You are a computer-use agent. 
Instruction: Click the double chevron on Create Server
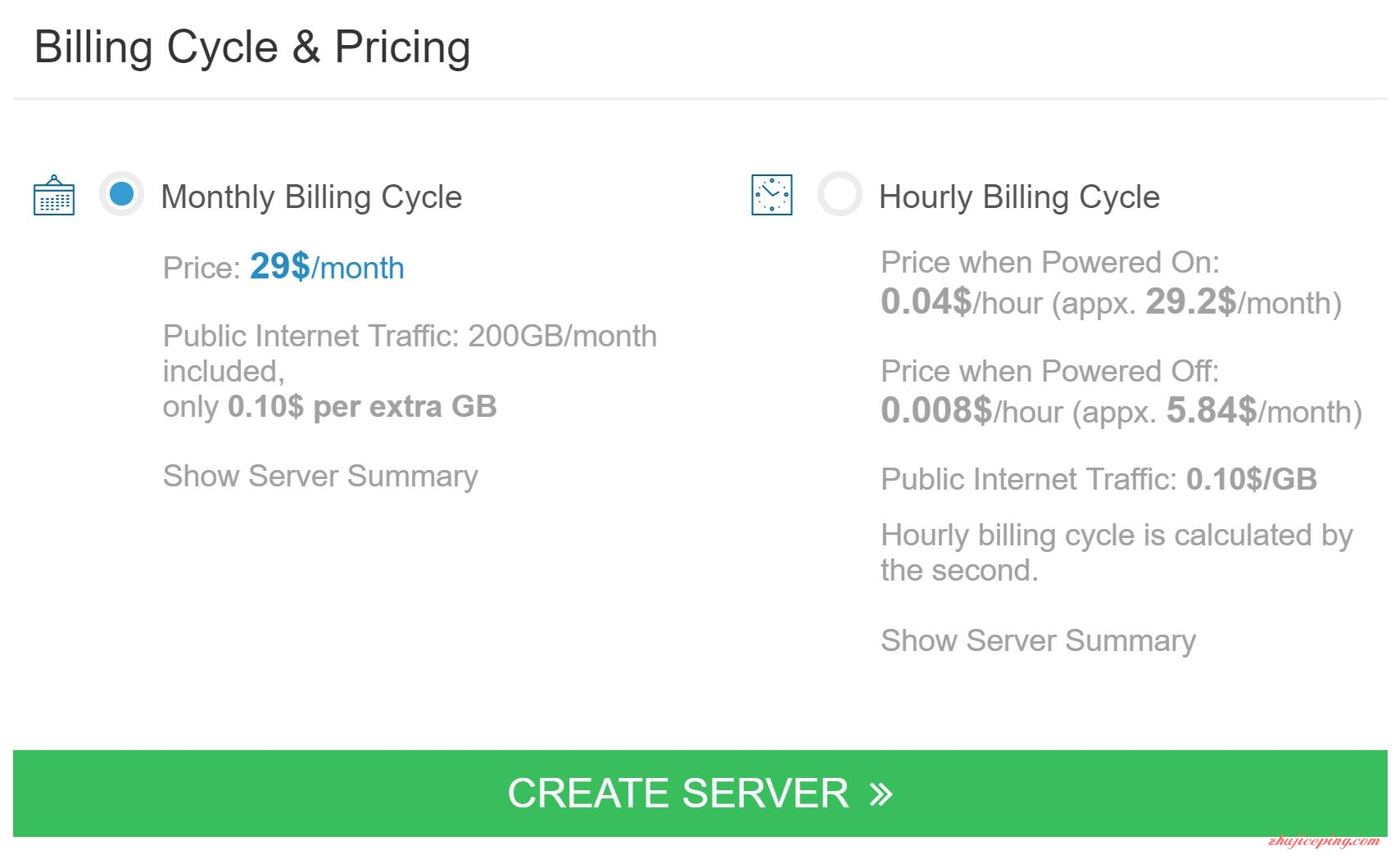click(881, 793)
